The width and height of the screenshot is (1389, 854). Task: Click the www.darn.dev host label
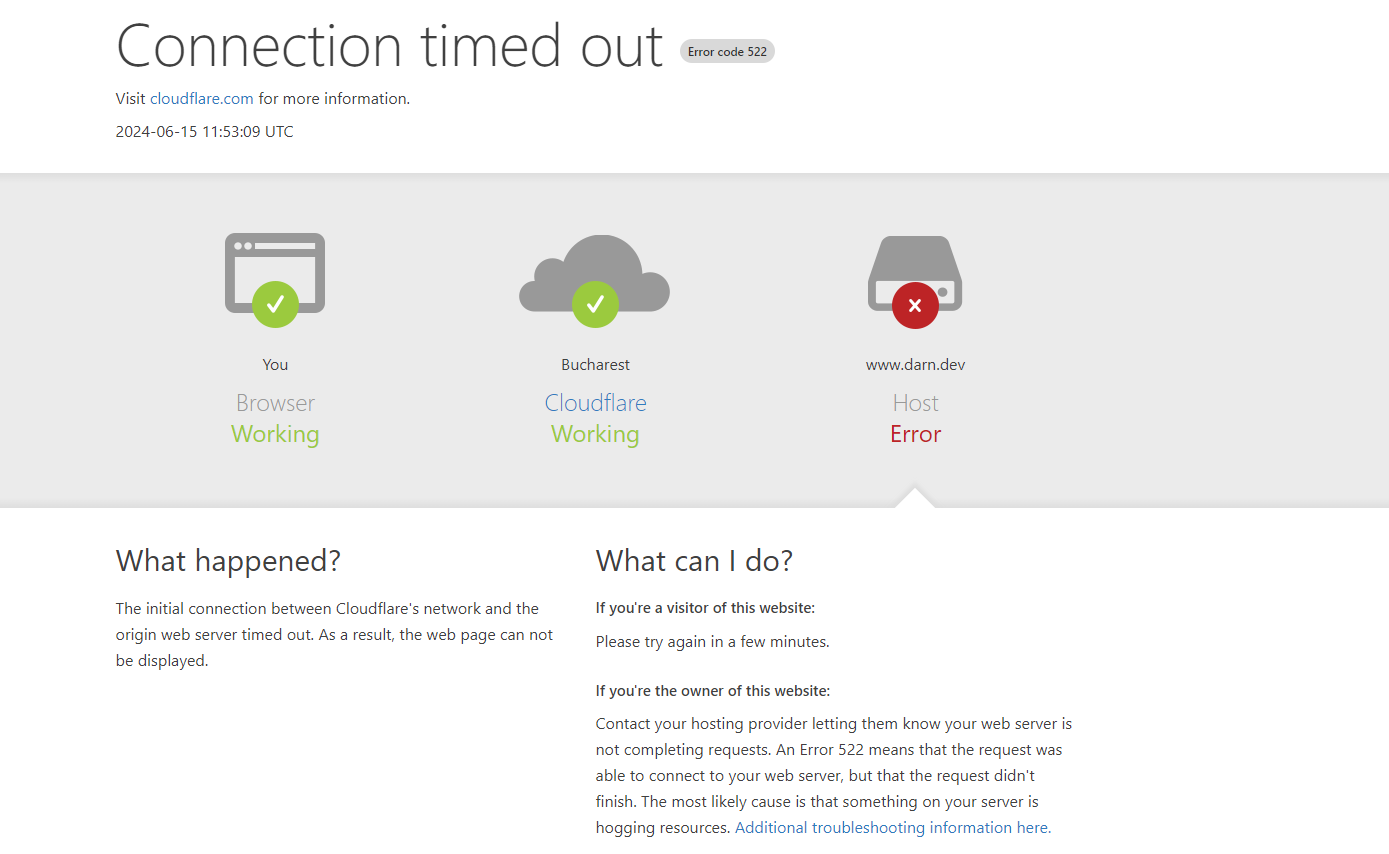click(x=915, y=364)
